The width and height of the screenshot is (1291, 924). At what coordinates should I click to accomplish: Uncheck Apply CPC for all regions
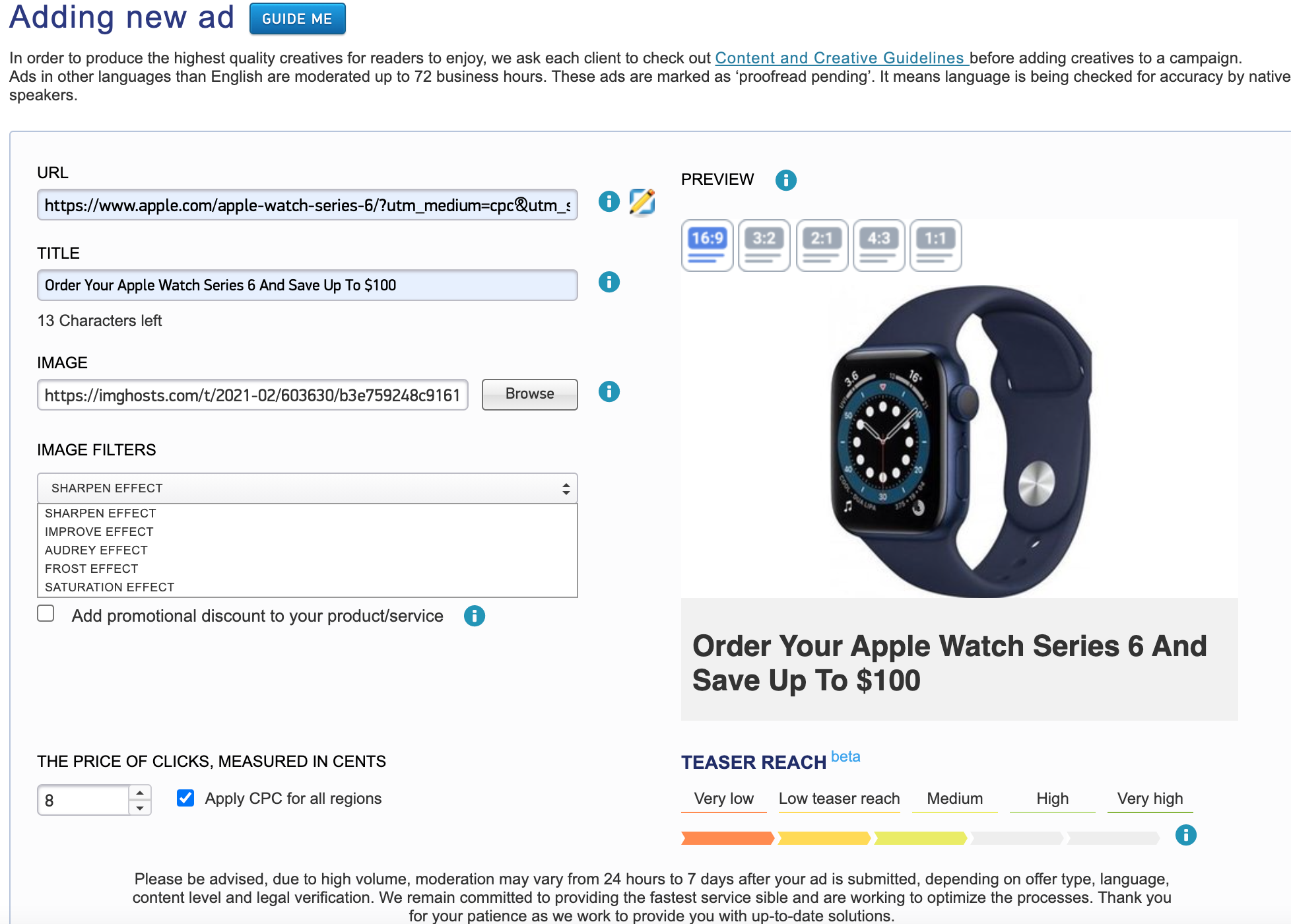[185, 799]
